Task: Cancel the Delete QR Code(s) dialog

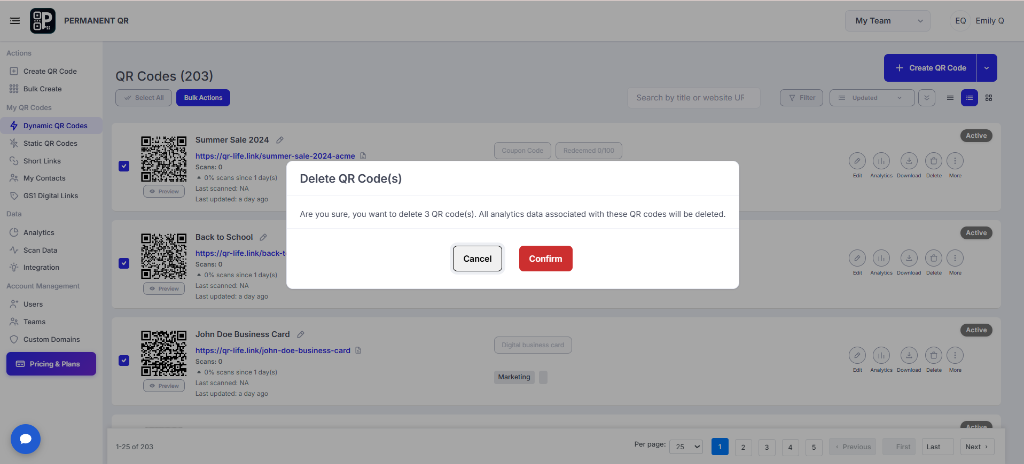Action: pyautogui.click(x=477, y=259)
